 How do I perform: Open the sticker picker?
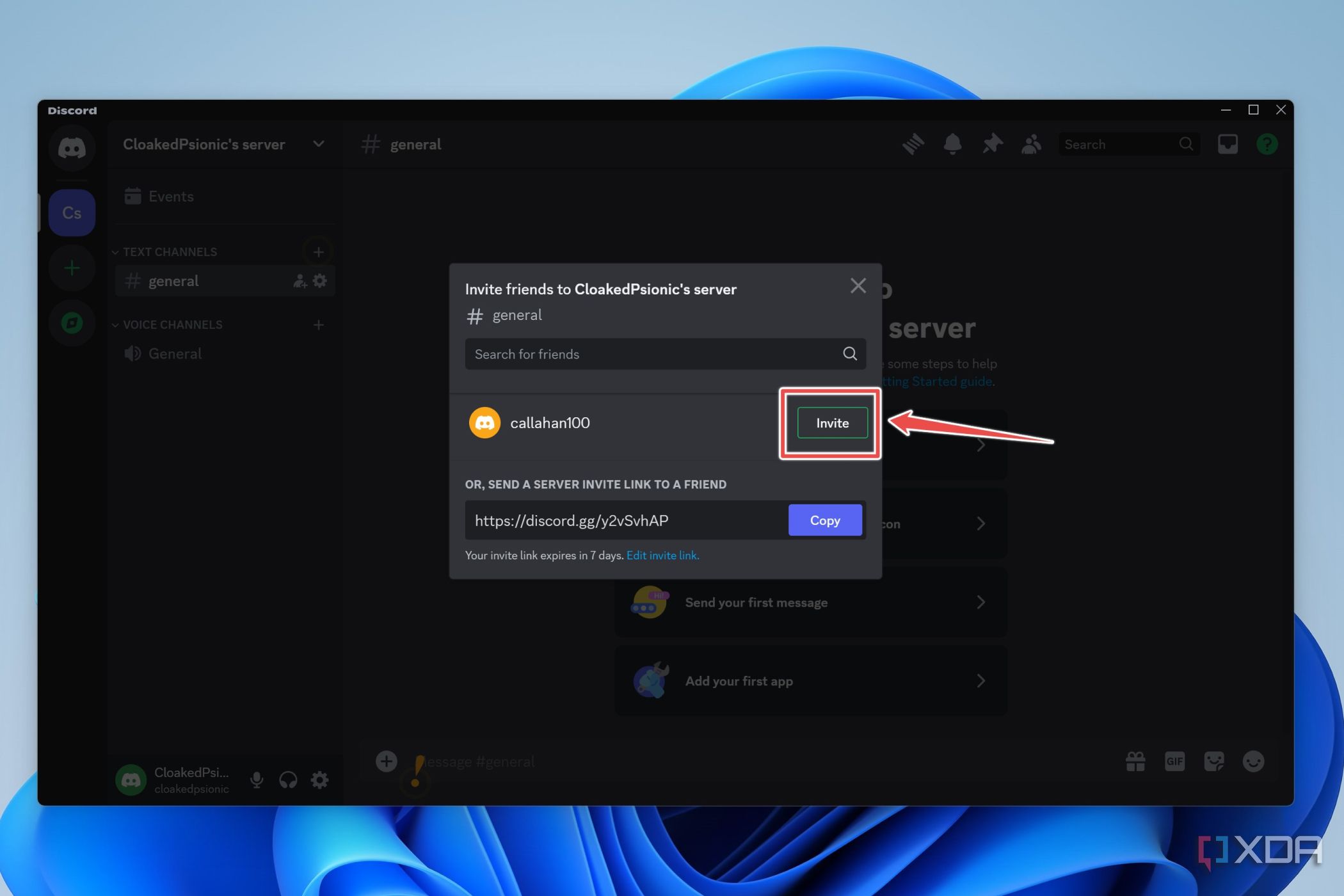pos(1214,761)
